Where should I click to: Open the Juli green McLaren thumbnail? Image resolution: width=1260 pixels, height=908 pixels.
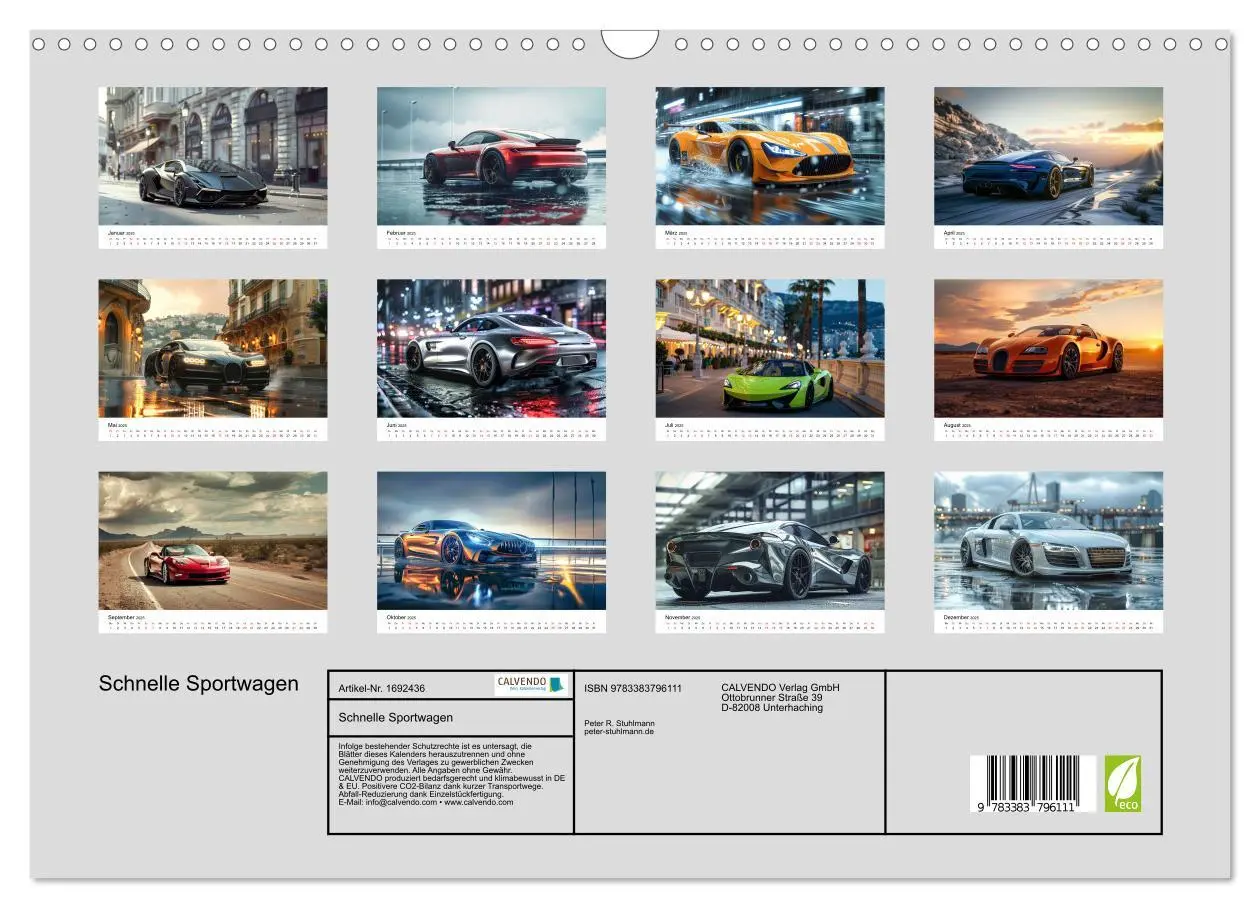[770, 348]
